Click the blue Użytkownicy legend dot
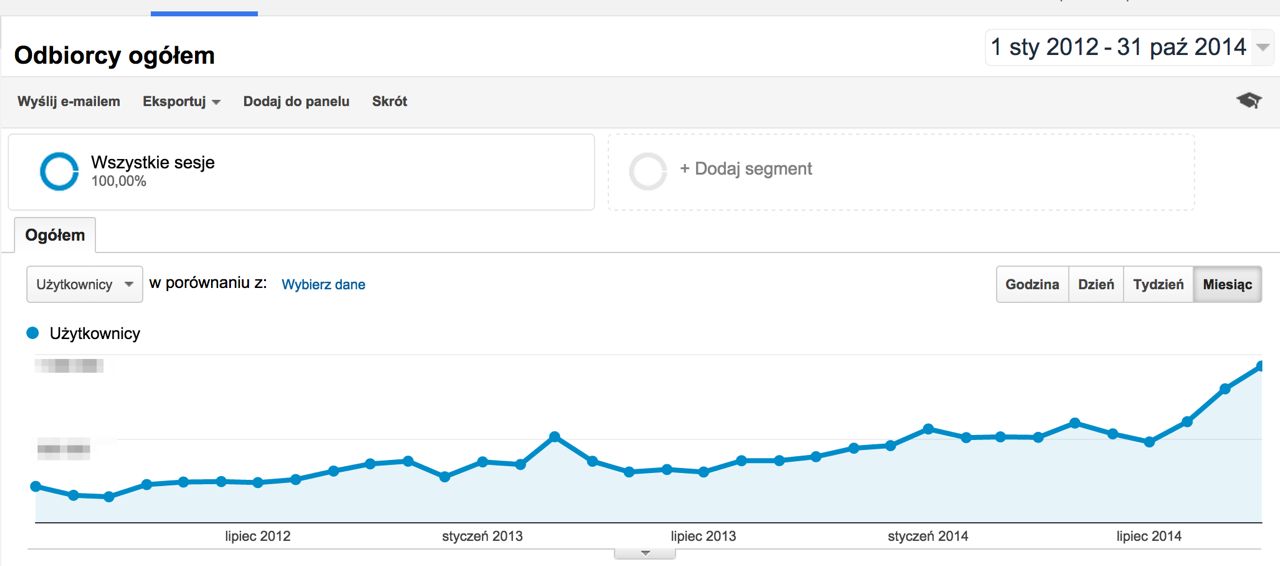The width and height of the screenshot is (1280, 566). click(x=33, y=333)
